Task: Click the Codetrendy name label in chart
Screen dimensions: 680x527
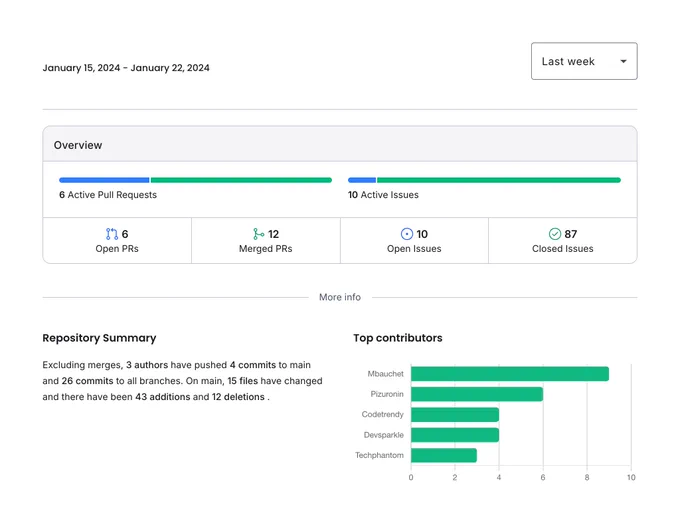Action: pos(382,415)
